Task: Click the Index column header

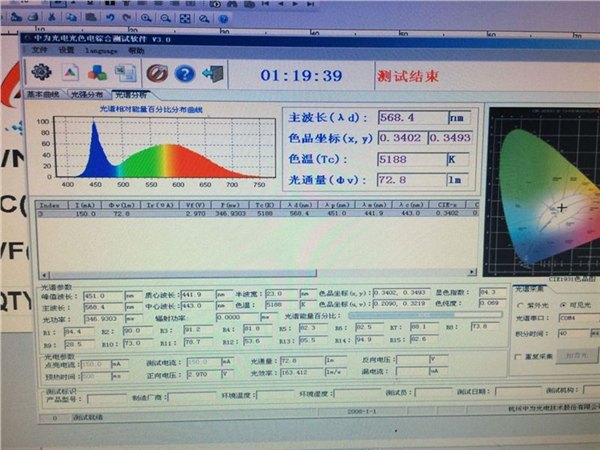Action: (52, 205)
